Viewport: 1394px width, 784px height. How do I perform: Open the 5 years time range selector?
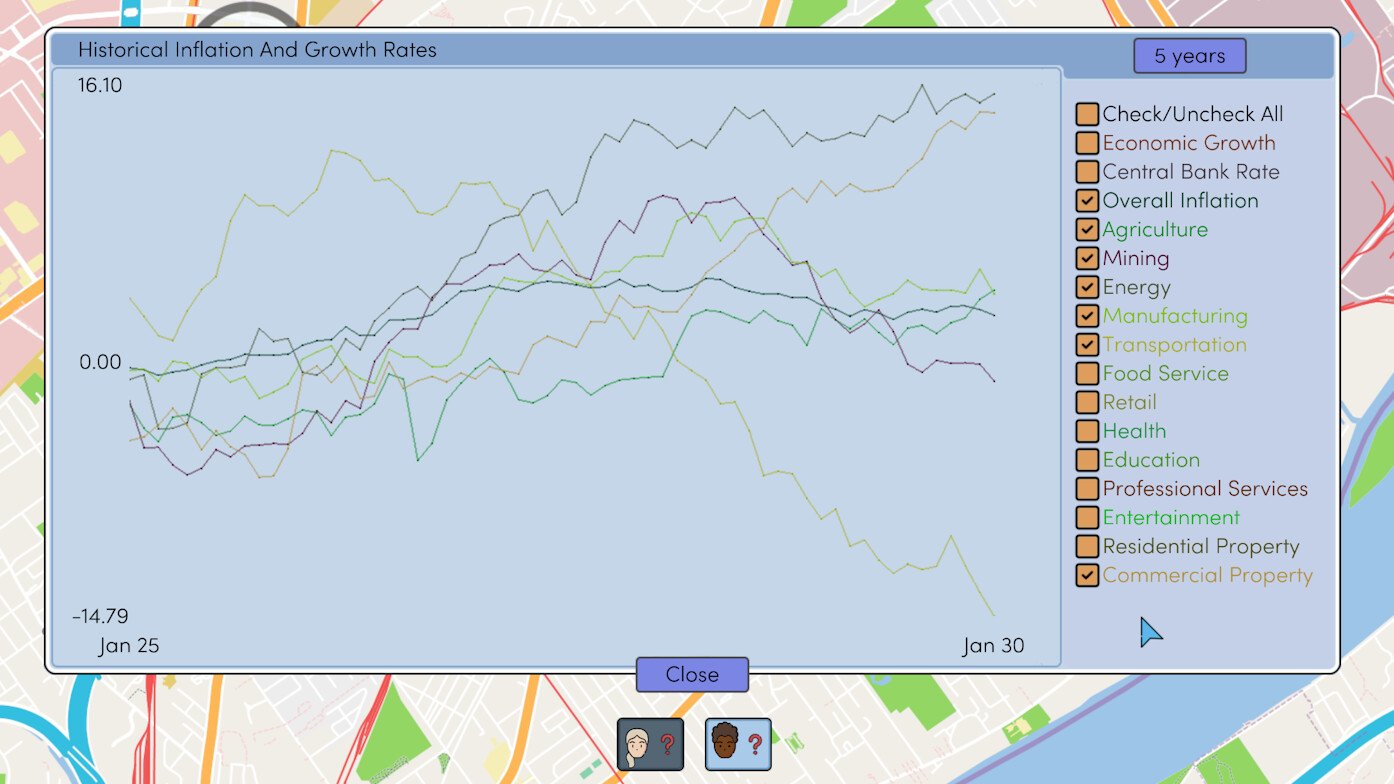(x=1189, y=56)
